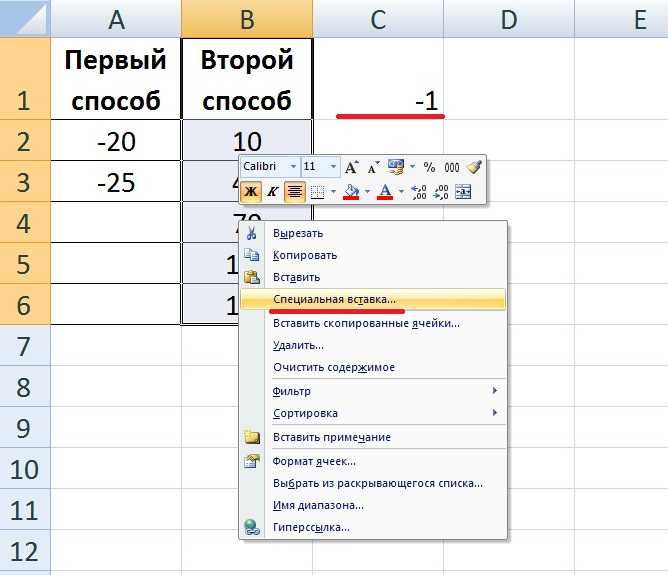Click the globe Hyperlink icon

252,527
